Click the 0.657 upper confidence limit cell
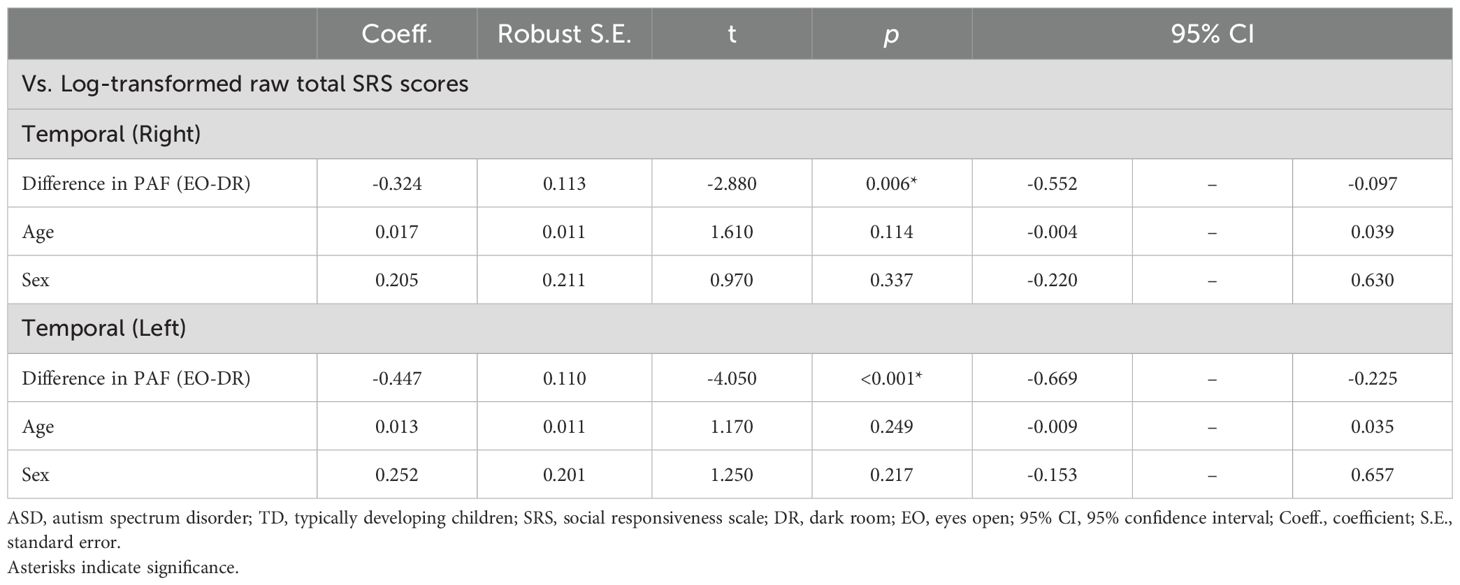Image resolution: width=1460 pixels, height=585 pixels. click(x=1371, y=475)
